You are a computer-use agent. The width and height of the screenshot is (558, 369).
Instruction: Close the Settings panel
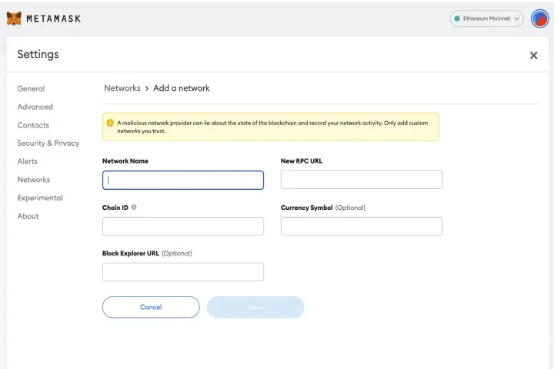[x=533, y=55]
